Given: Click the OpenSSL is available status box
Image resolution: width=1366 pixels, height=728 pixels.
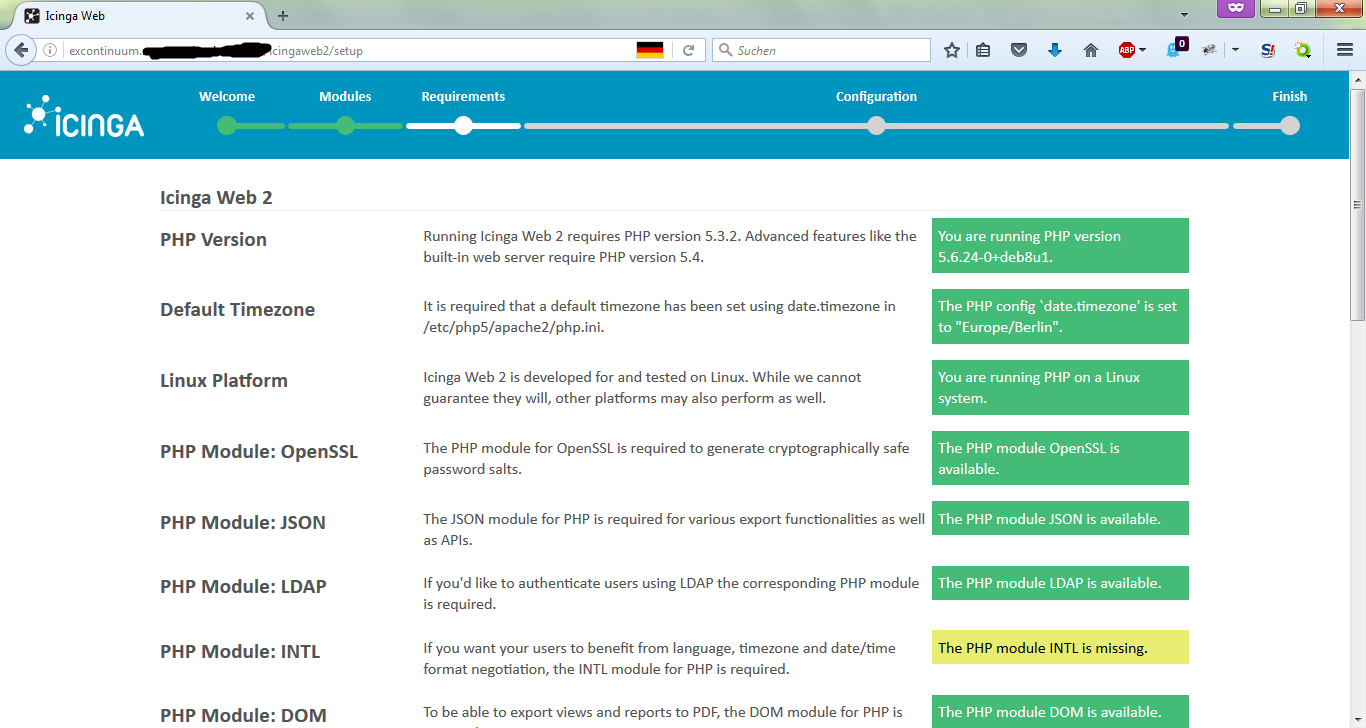Looking at the screenshot, I should click(1060, 458).
